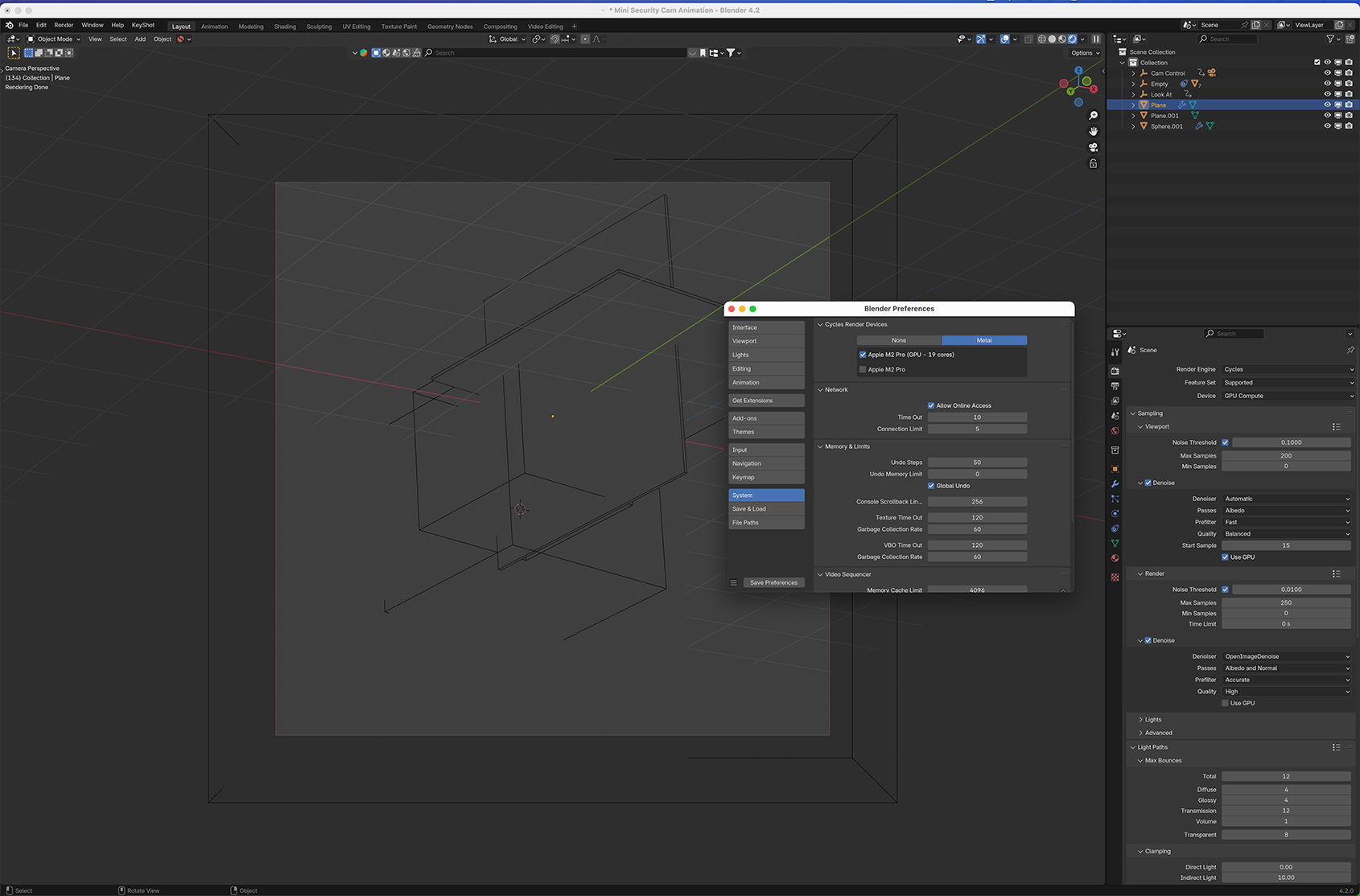Screen dimensions: 1360x896
Task: Open the Modifiers wrench tab in Properties
Action: click(1115, 484)
